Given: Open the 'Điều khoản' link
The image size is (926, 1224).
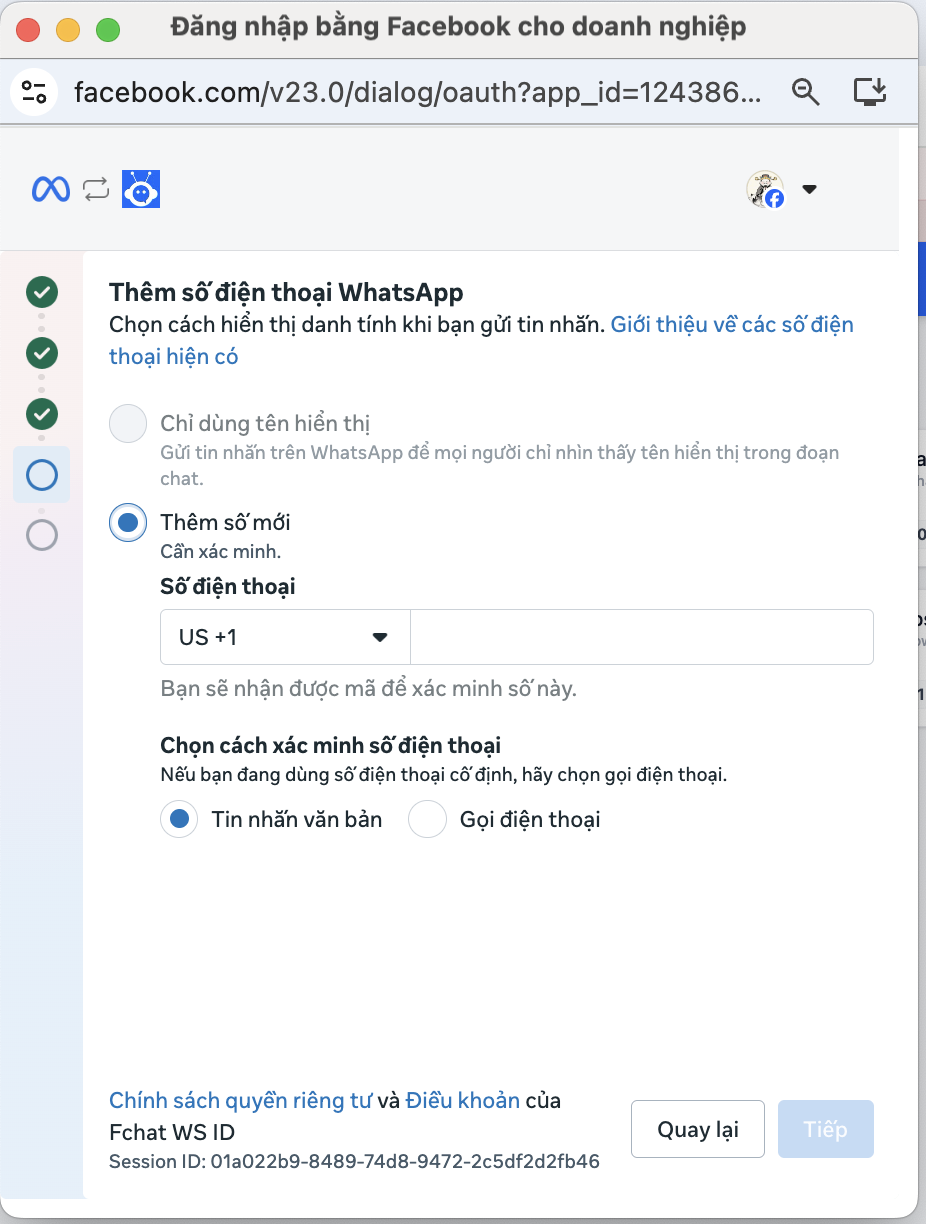Looking at the screenshot, I should [462, 1101].
